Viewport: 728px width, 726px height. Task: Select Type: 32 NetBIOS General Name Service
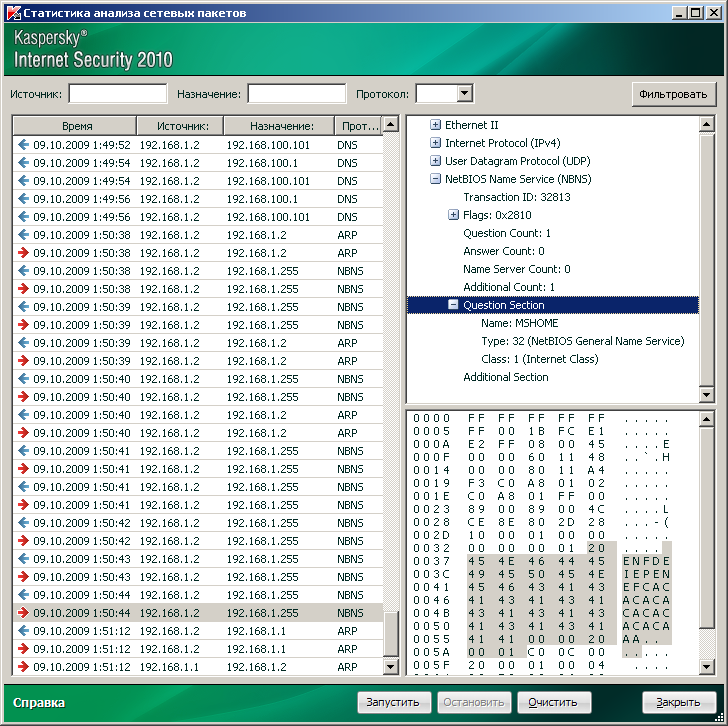[583, 341]
